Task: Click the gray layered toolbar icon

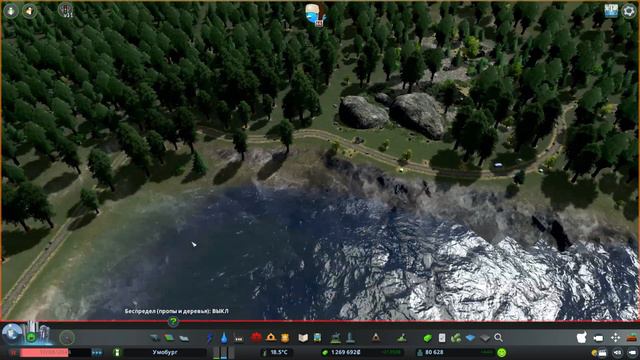Action: (x=484, y=338)
